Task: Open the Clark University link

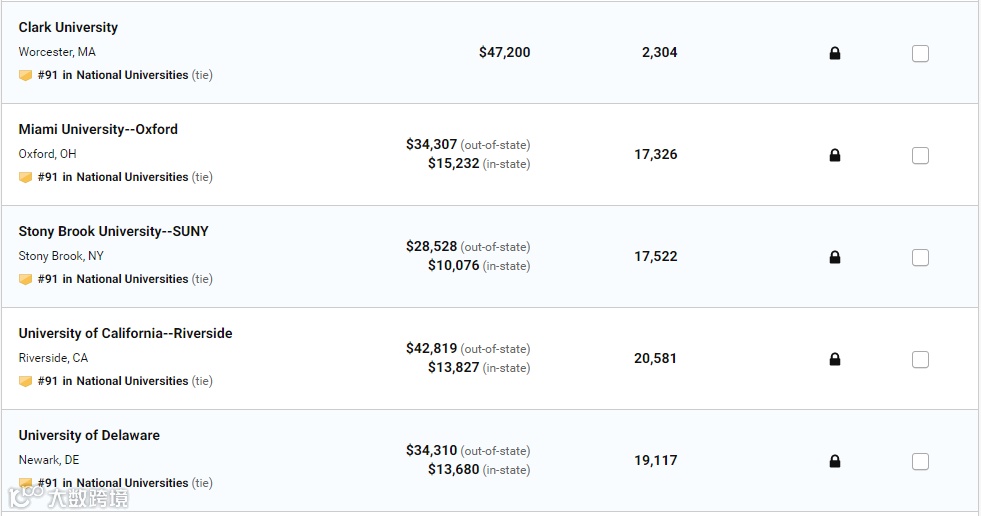Action: [68, 27]
